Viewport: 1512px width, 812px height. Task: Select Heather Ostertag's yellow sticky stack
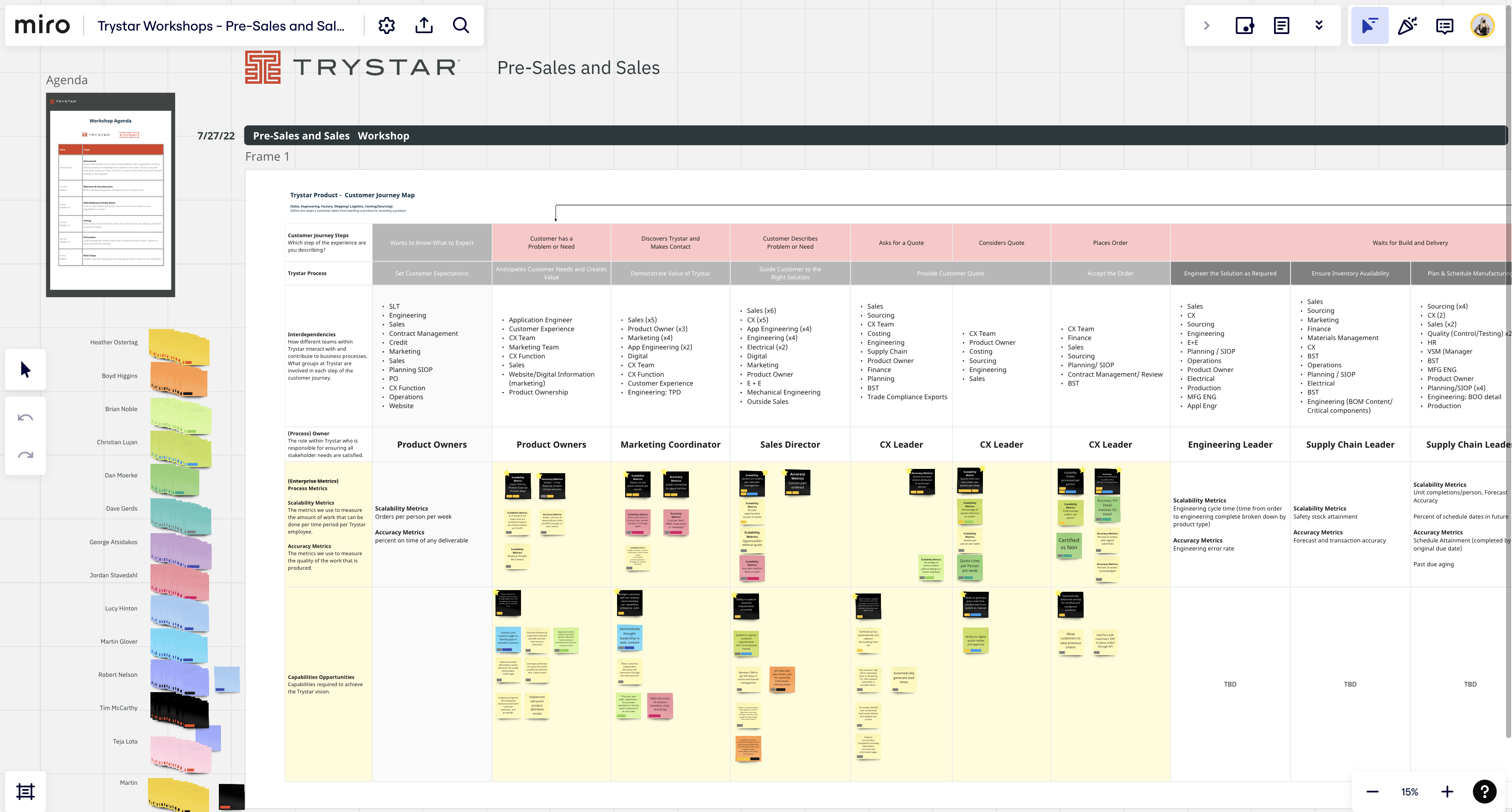(x=179, y=347)
